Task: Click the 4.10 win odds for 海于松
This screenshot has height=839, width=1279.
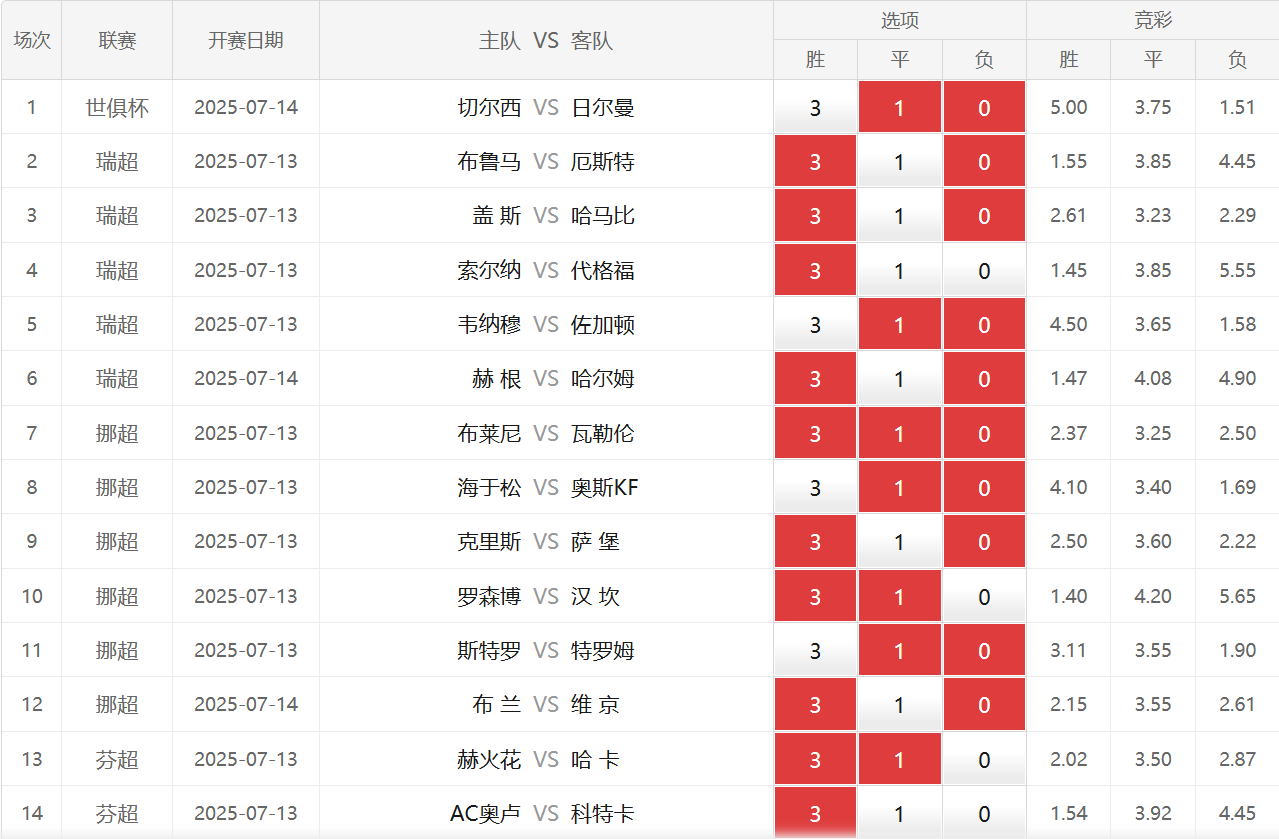Action: point(1069,487)
